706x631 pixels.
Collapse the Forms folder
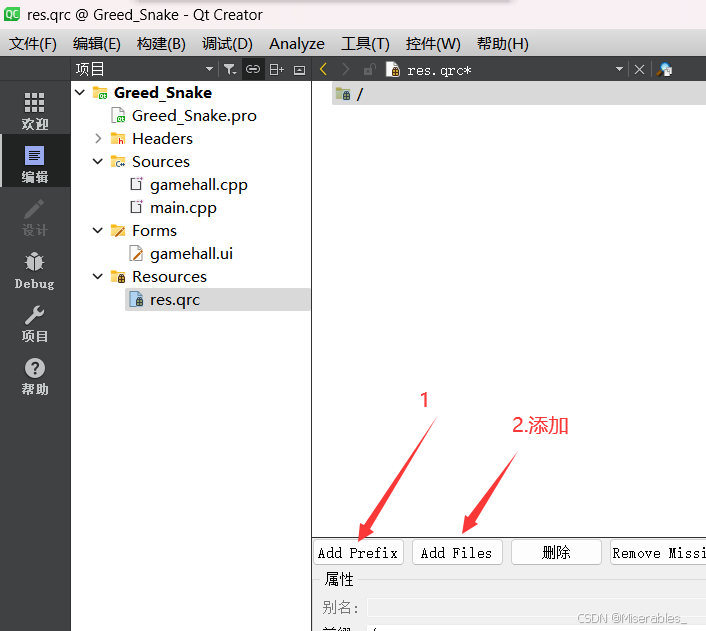pos(98,231)
